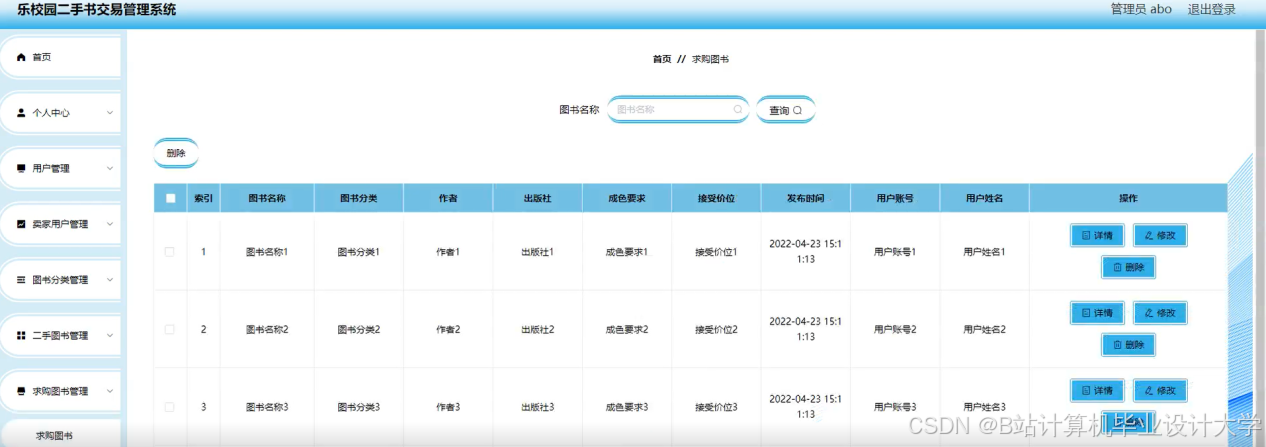Viewport: 1266px width, 447px height.
Task: Open the 用户管理 sidebar menu
Action: tap(60, 169)
